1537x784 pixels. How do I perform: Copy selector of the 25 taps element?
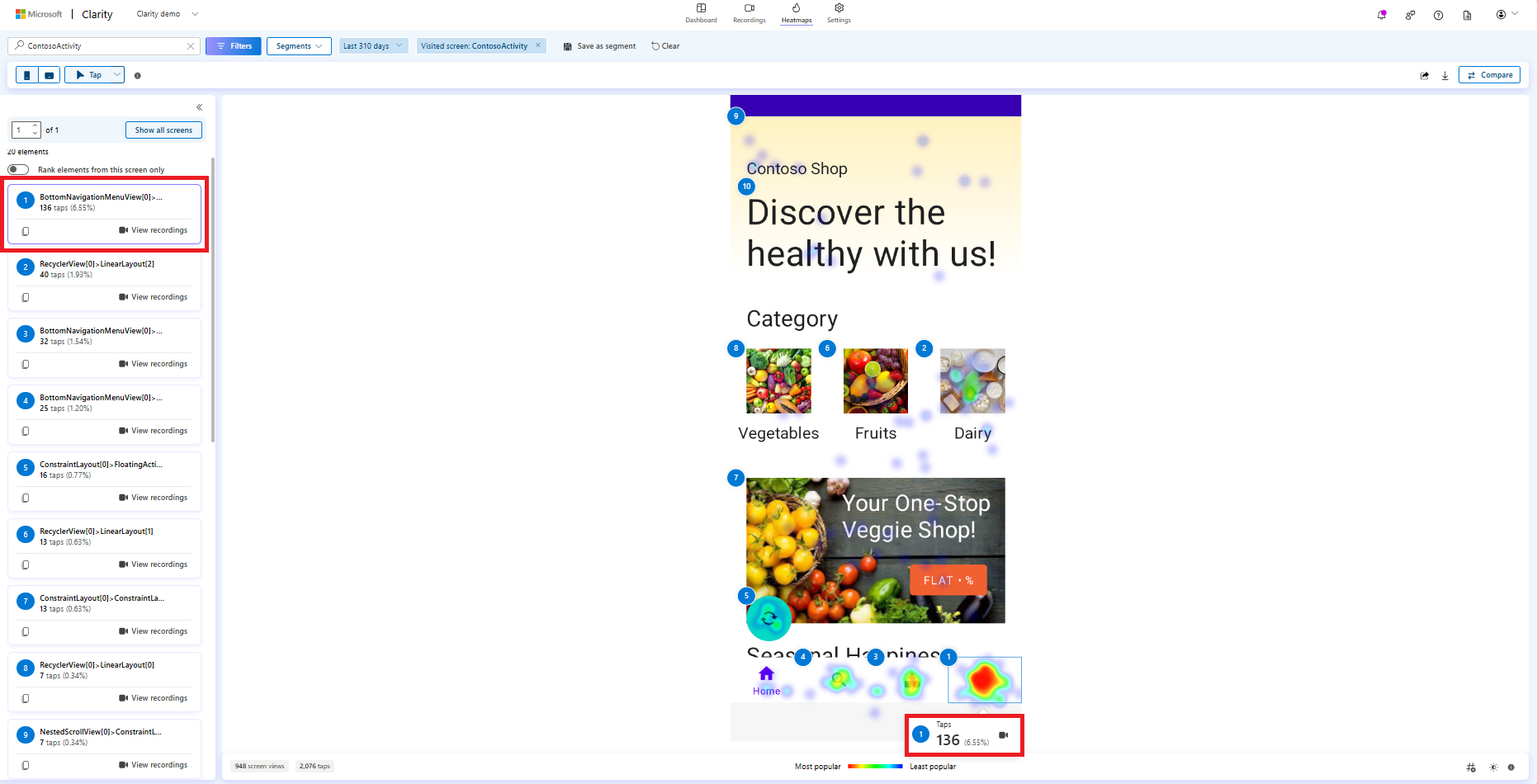coord(26,432)
